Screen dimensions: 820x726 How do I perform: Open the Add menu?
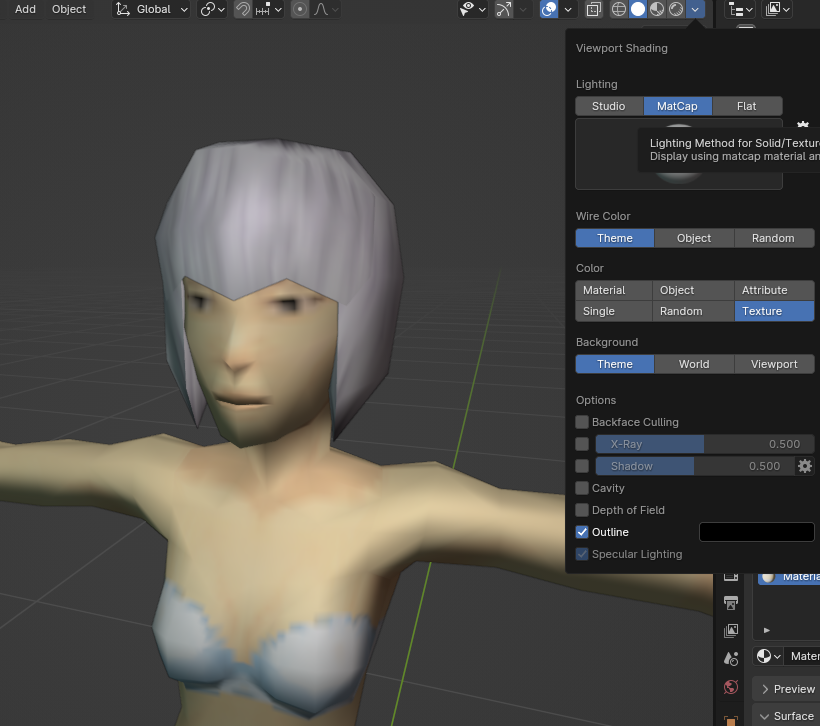(x=25, y=9)
